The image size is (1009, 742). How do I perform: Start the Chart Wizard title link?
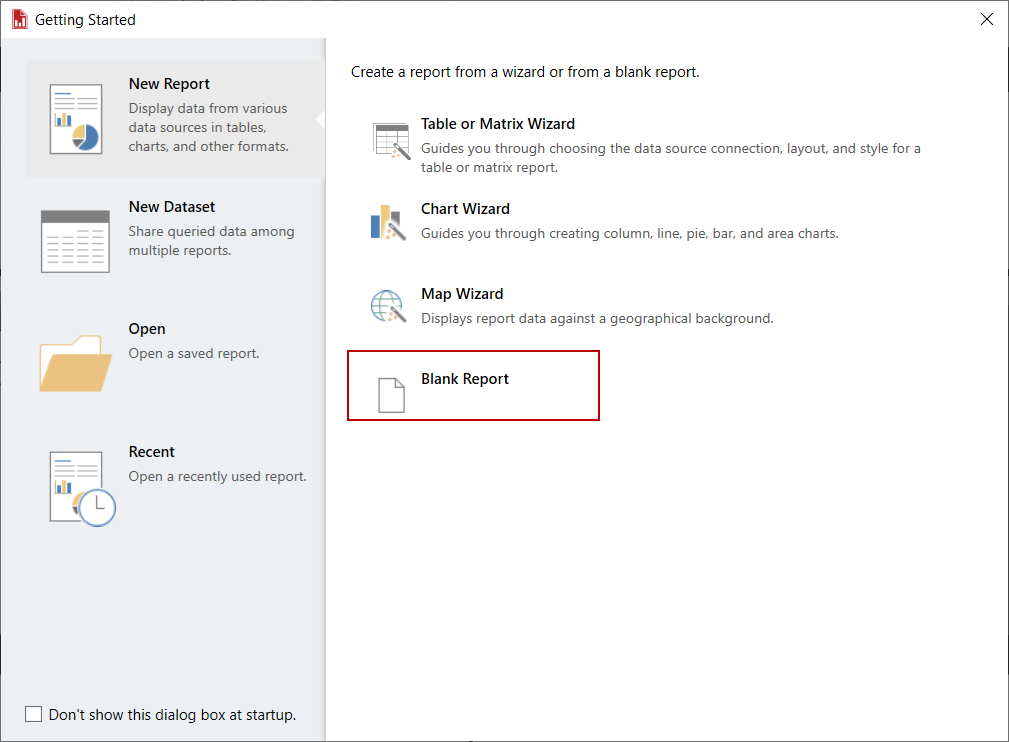click(x=465, y=209)
